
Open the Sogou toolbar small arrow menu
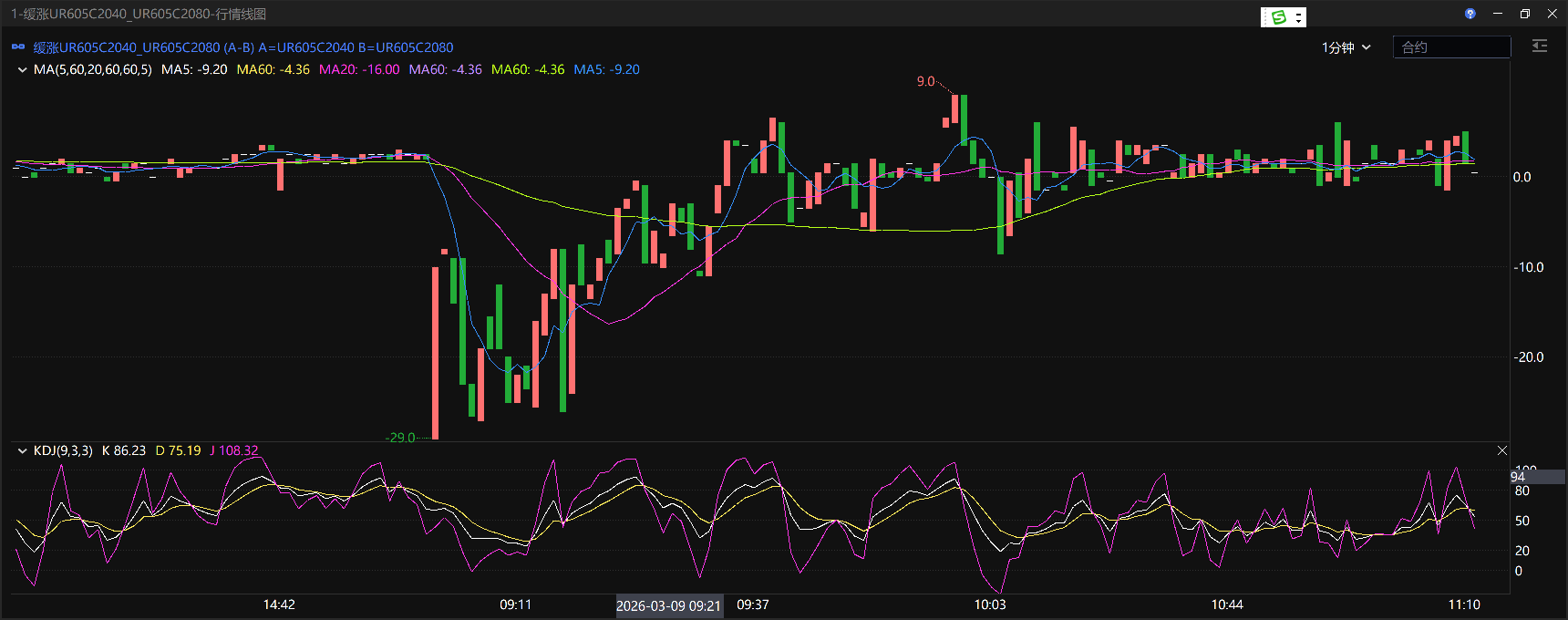coord(1299,17)
